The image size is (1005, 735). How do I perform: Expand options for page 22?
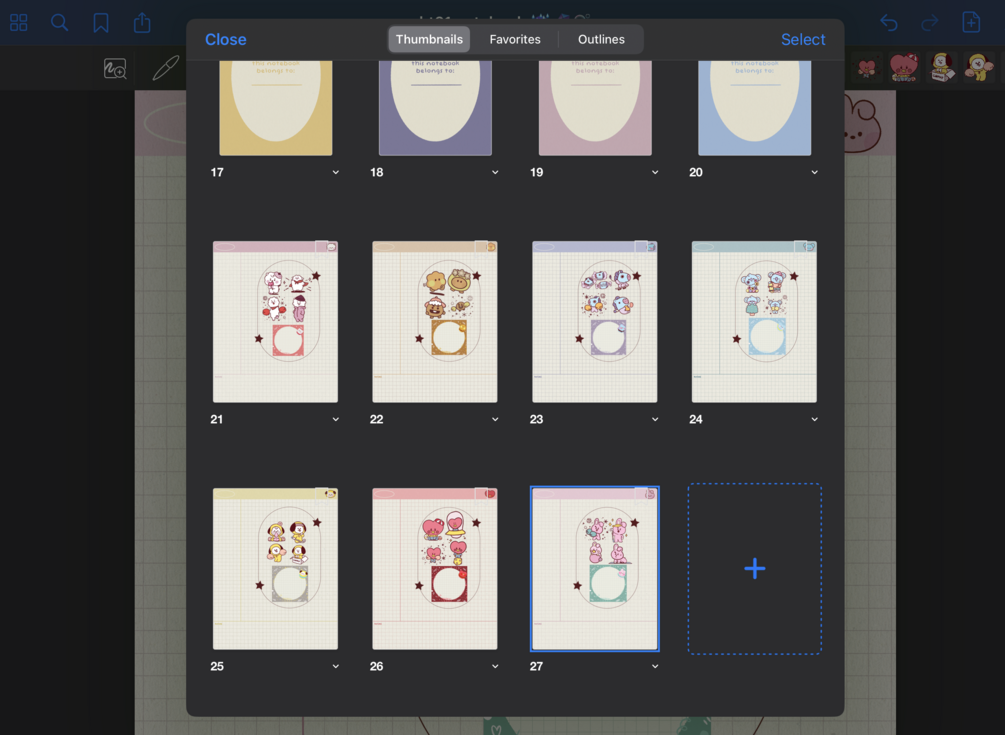495,419
